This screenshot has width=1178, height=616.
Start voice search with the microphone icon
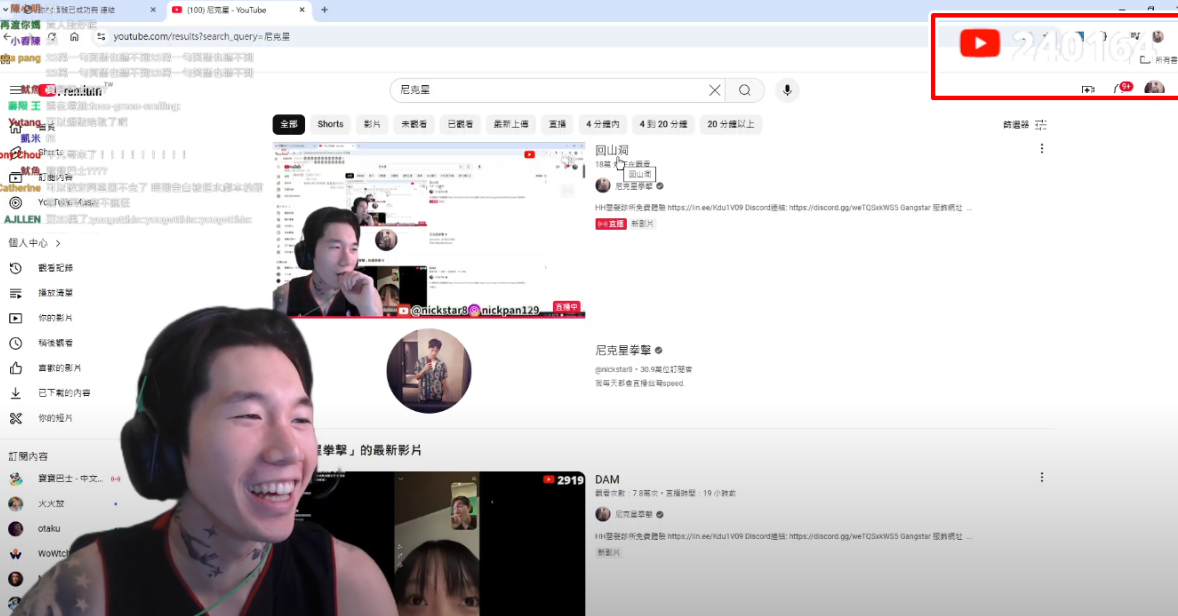(x=787, y=90)
